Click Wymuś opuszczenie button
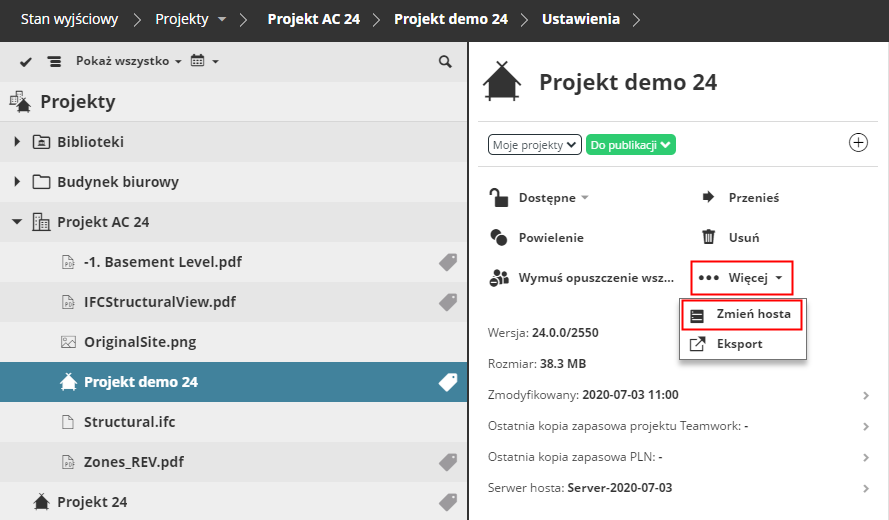Screen dimensions: 889x520 click(578, 278)
